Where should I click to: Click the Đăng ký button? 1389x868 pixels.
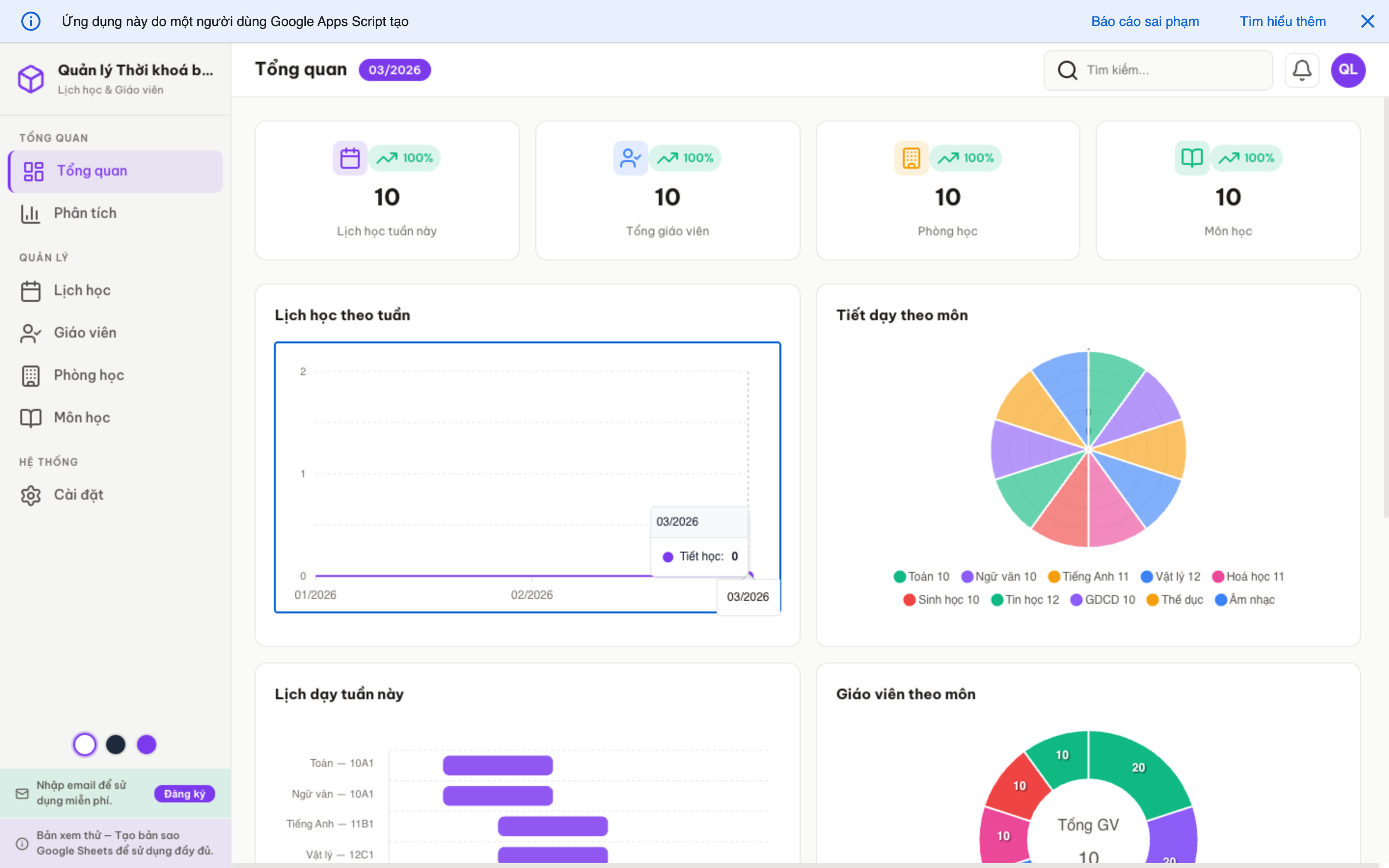click(x=184, y=793)
